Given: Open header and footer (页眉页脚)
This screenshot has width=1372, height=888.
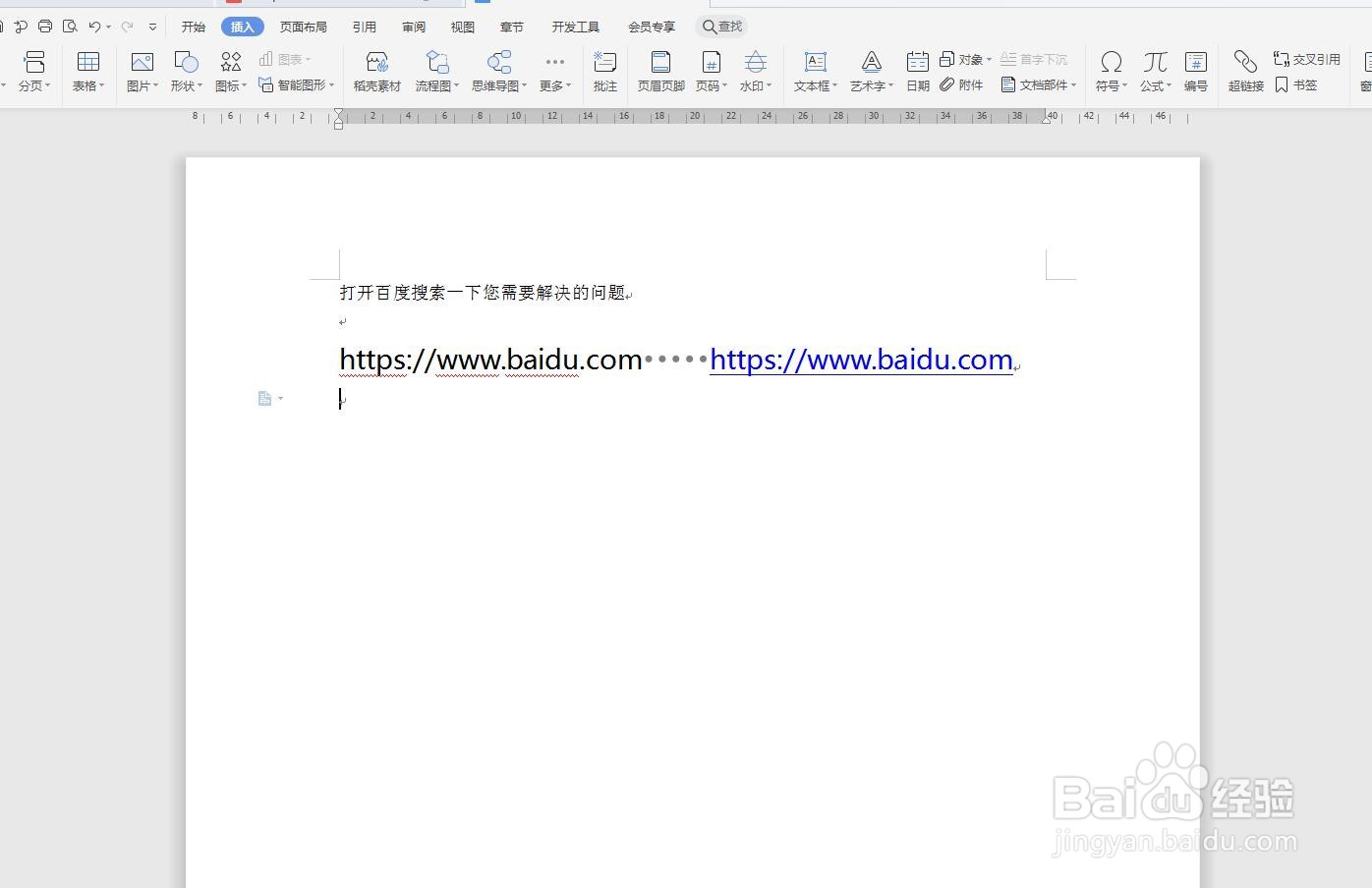Looking at the screenshot, I should tap(661, 73).
